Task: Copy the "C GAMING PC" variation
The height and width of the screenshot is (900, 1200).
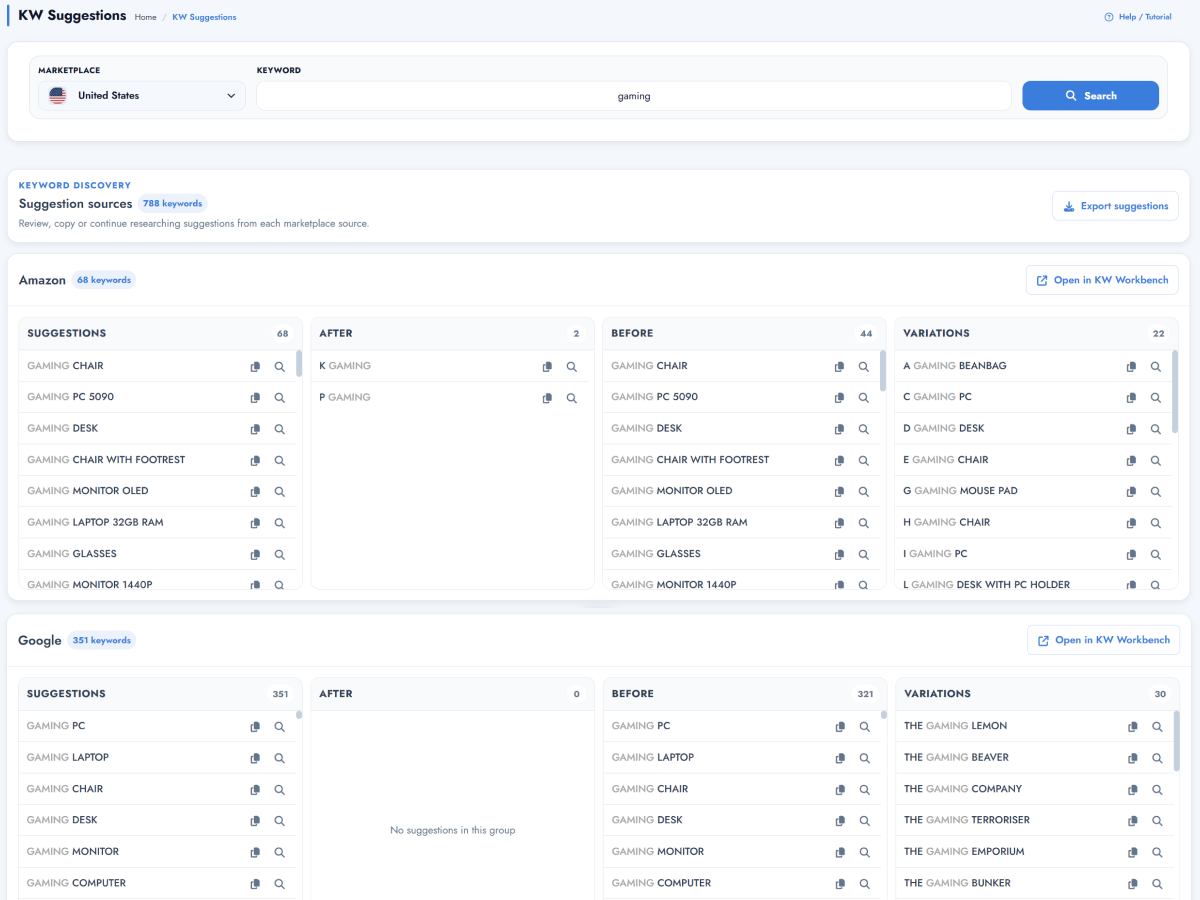Action: point(1131,398)
